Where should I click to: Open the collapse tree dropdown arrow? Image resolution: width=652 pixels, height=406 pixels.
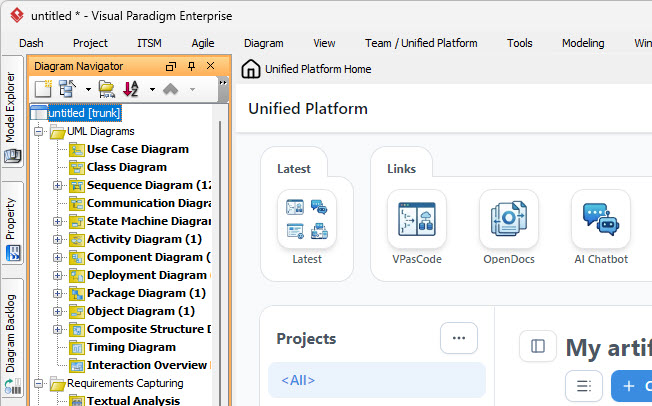click(88, 89)
